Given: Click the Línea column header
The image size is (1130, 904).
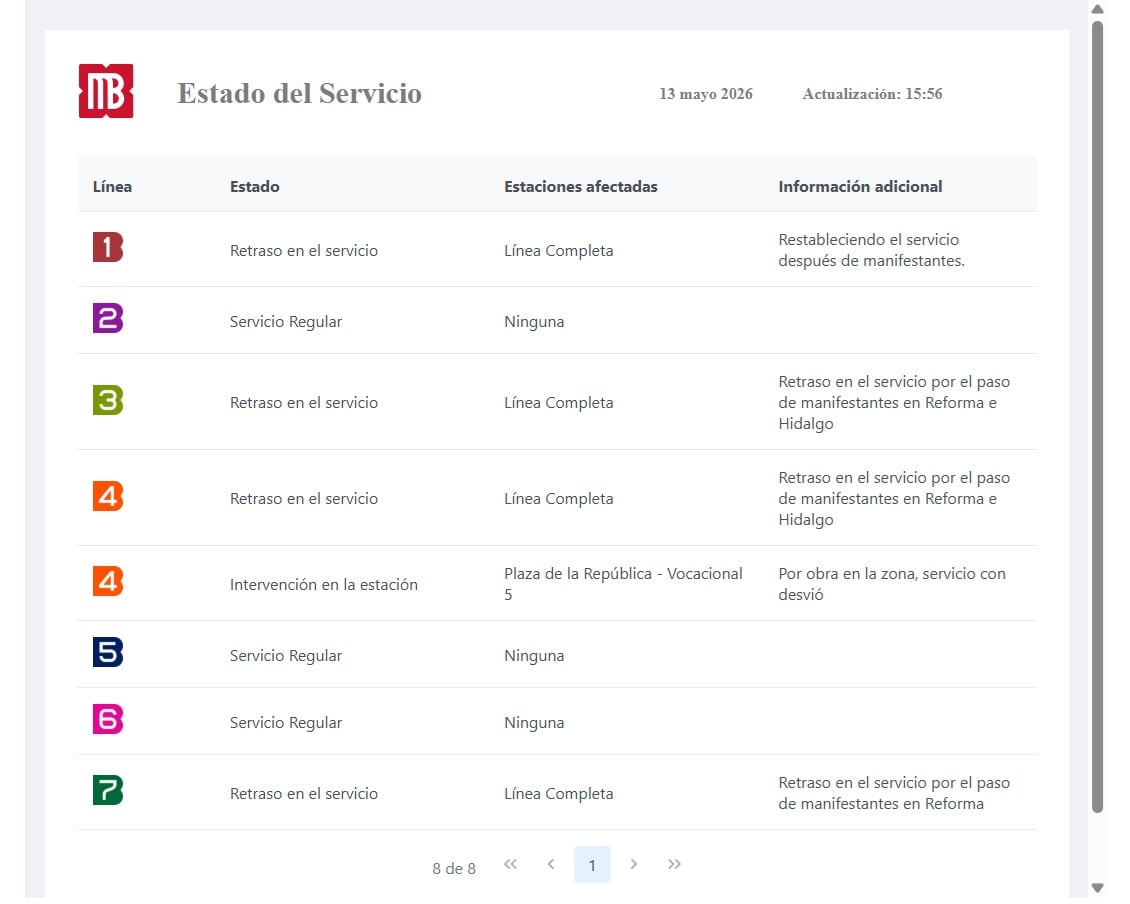Looking at the screenshot, I should pos(112,187).
